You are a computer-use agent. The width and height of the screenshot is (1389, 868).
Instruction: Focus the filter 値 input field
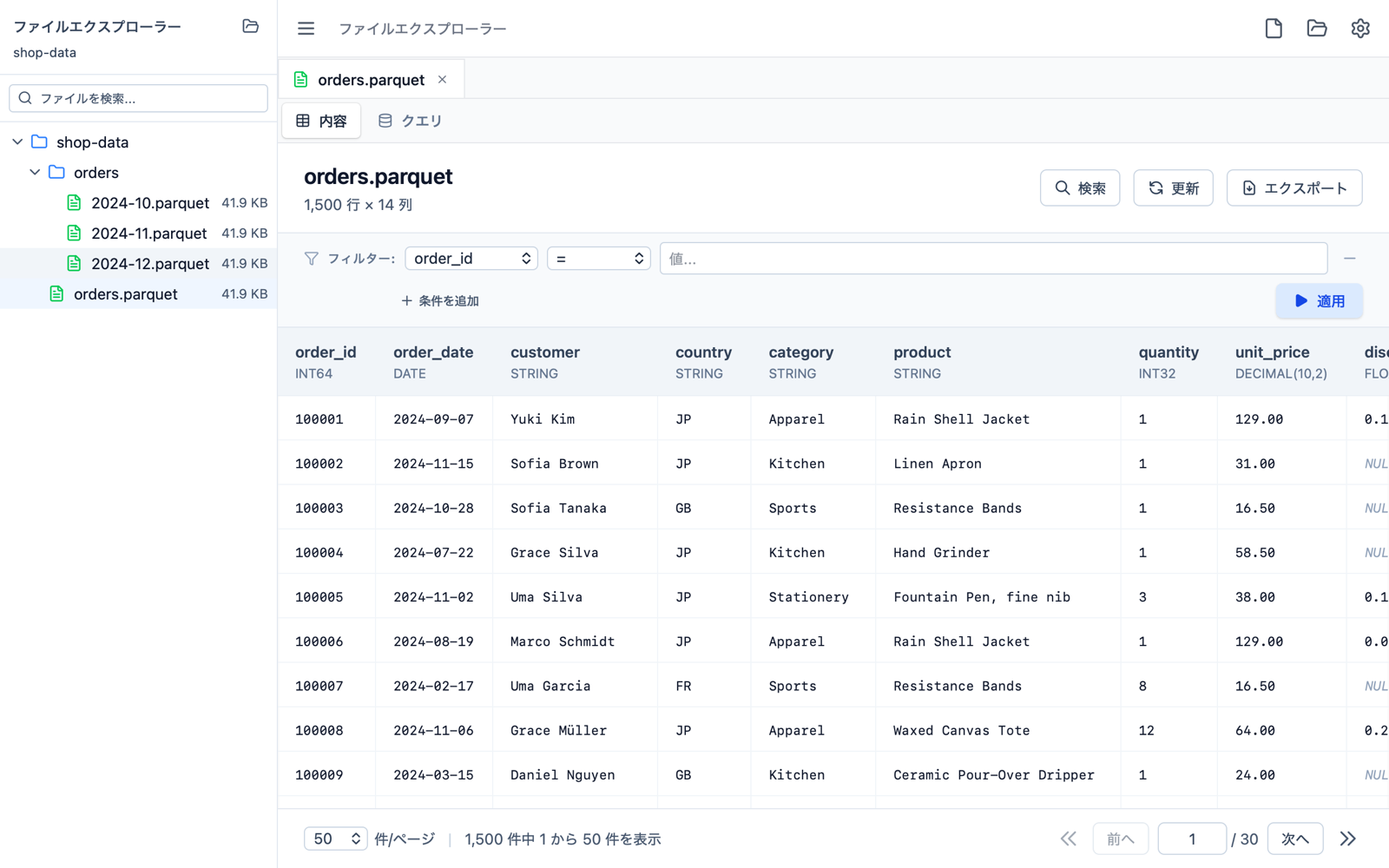(x=993, y=259)
